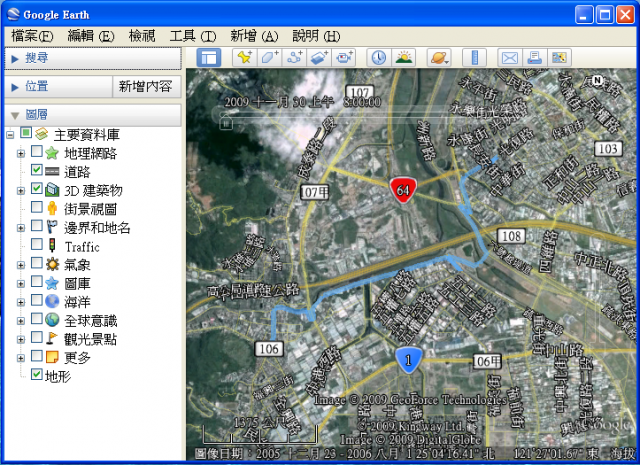Enable the Traffic layer checkbox
The height and width of the screenshot is (465, 640).
click(37, 244)
